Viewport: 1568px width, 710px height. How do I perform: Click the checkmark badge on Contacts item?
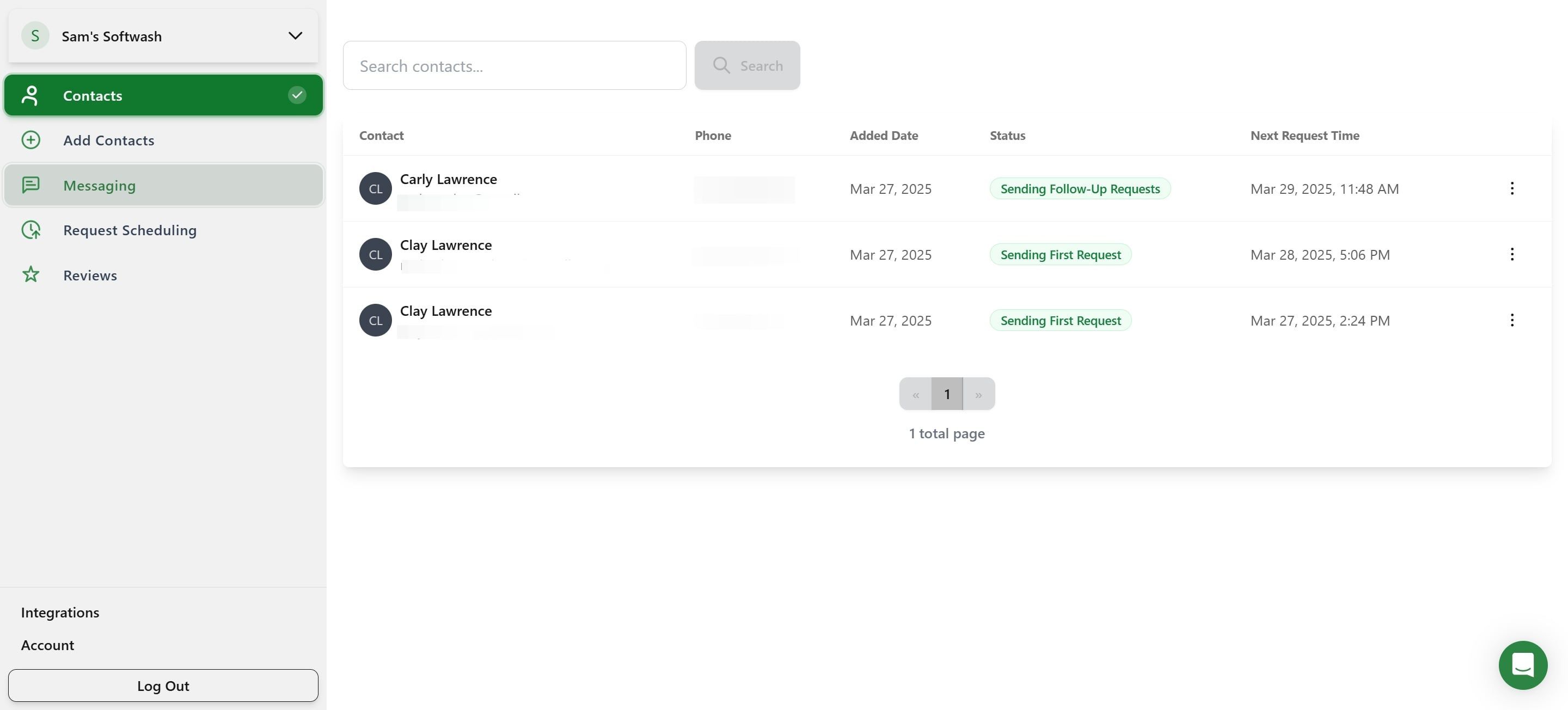(297, 95)
